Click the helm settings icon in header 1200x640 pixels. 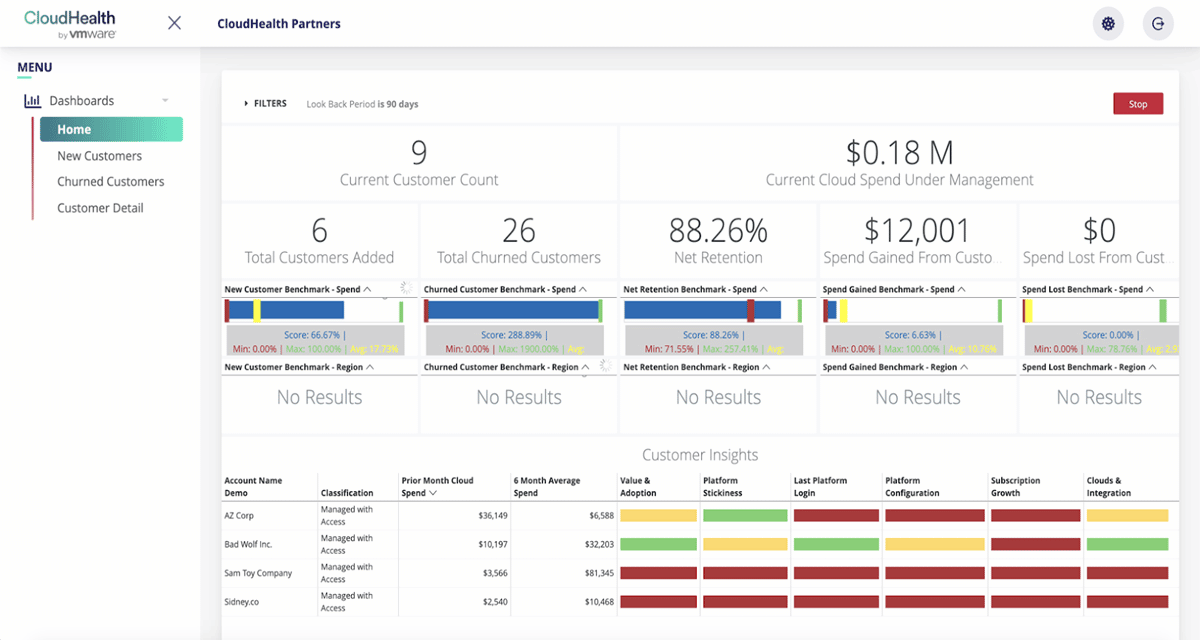point(1107,24)
